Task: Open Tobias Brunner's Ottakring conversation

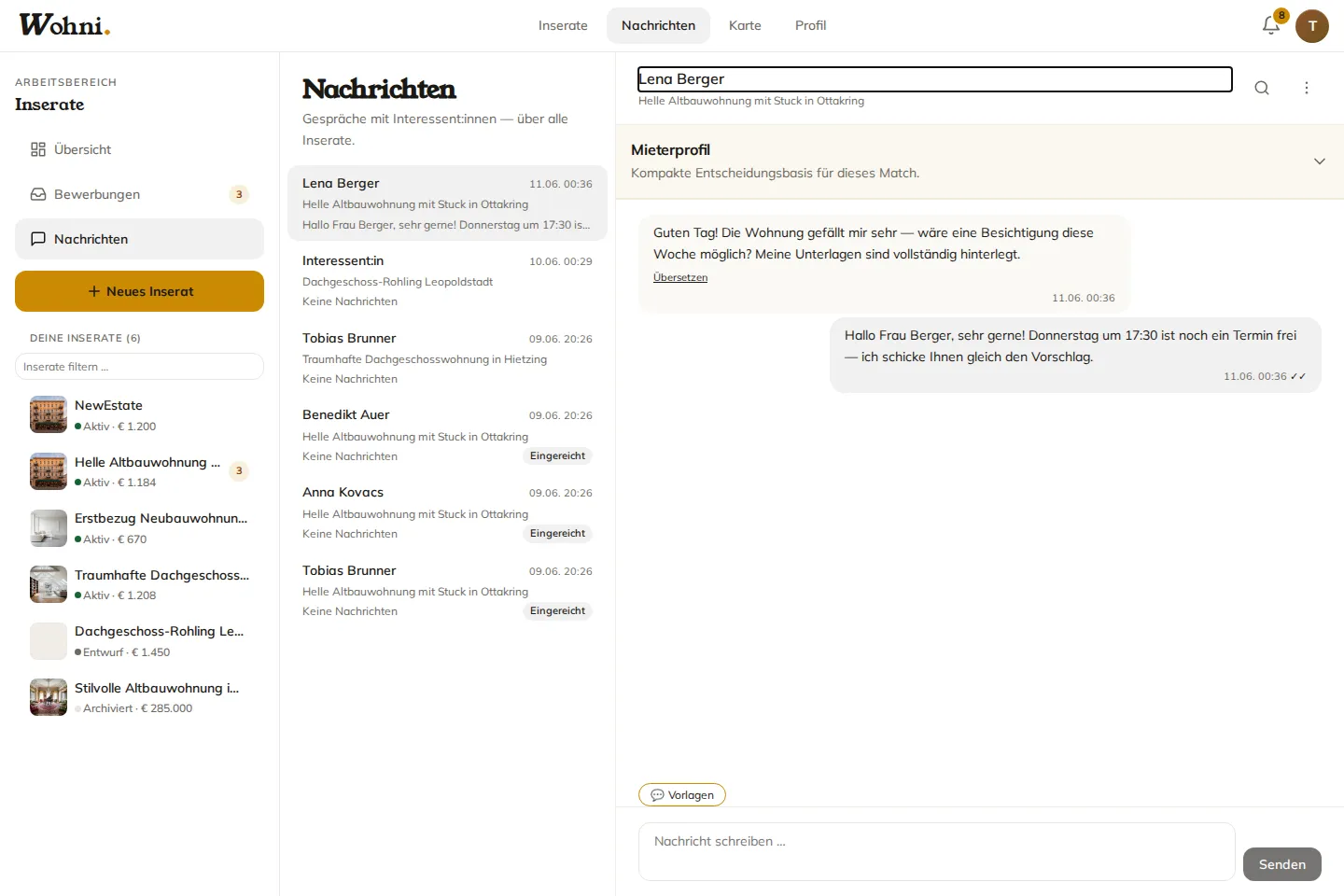Action: tap(447, 591)
